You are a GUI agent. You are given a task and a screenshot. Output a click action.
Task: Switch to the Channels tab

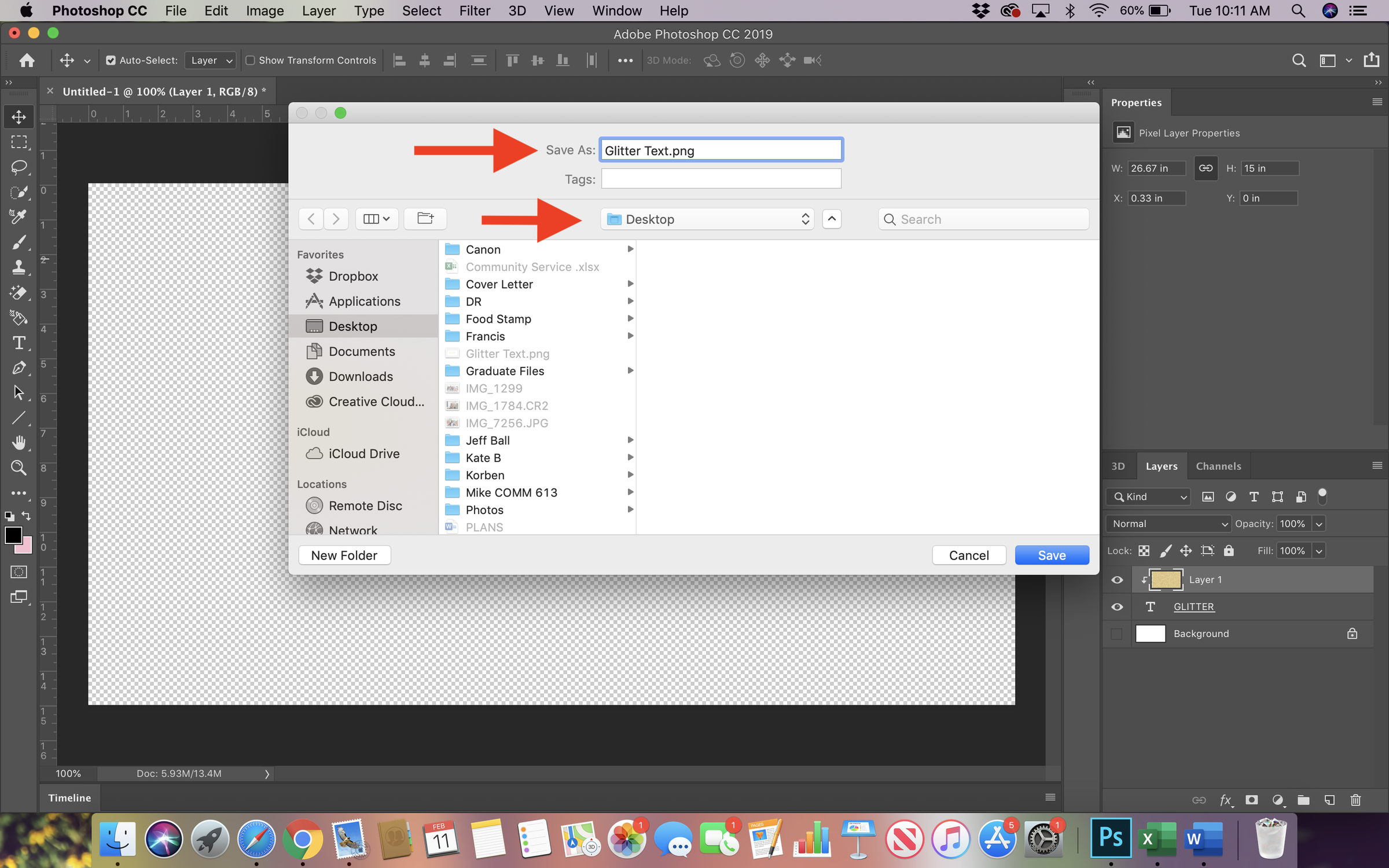[x=1218, y=466]
